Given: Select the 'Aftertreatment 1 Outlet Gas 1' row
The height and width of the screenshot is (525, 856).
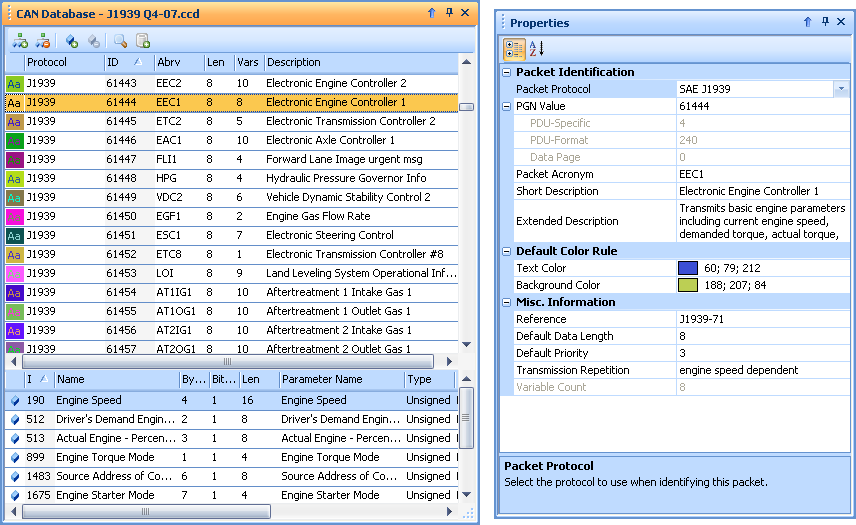Looking at the screenshot, I should [x=231, y=311].
